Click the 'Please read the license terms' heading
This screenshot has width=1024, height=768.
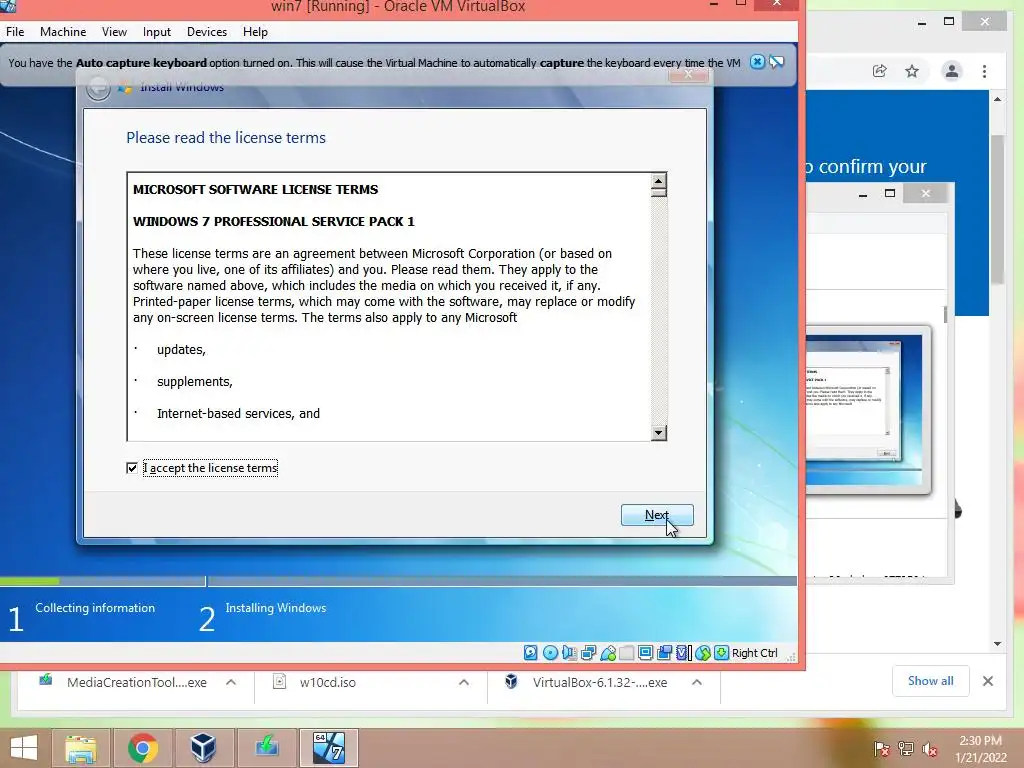[x=226, y=138]
